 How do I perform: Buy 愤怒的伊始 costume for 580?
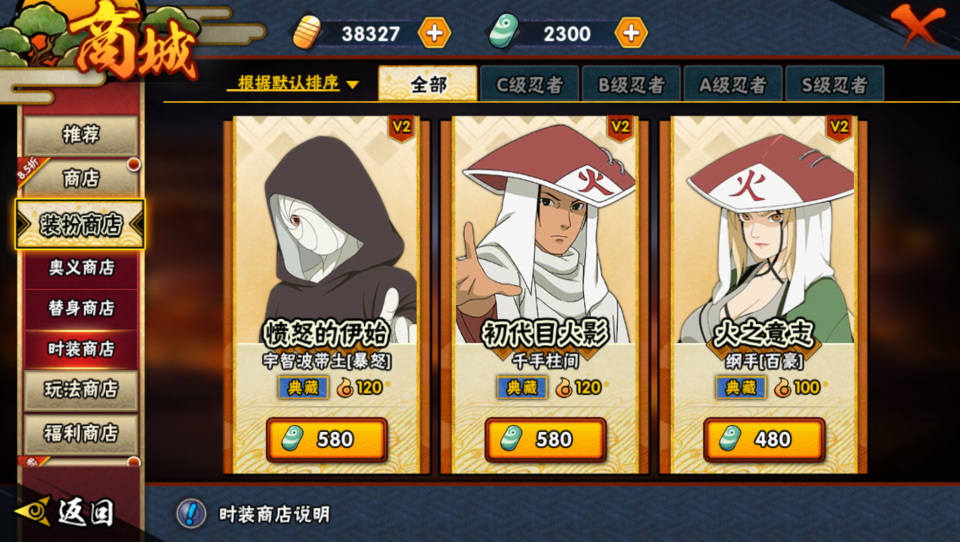326,439
